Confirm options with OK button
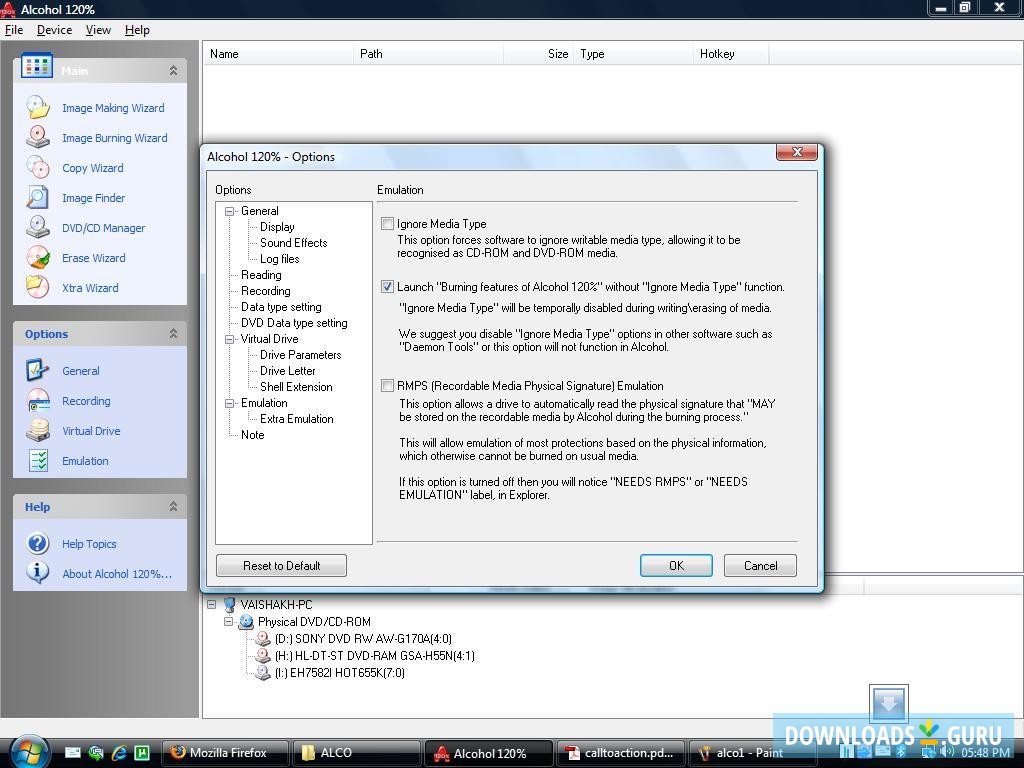The width and height of the screenshot is (1024, 768). tap(676, 566)
